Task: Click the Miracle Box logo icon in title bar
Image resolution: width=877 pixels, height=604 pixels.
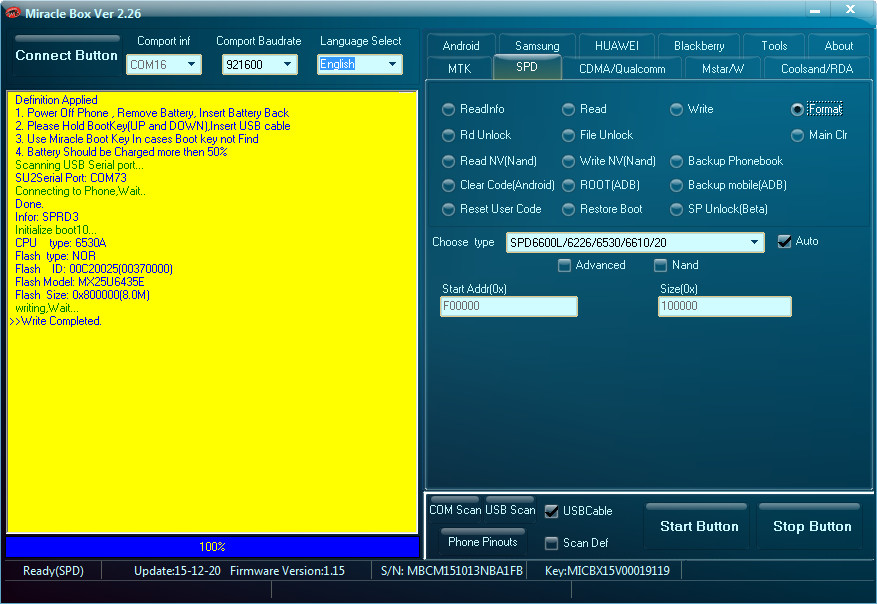Action: pyautogui.click(x=12, y=12)
